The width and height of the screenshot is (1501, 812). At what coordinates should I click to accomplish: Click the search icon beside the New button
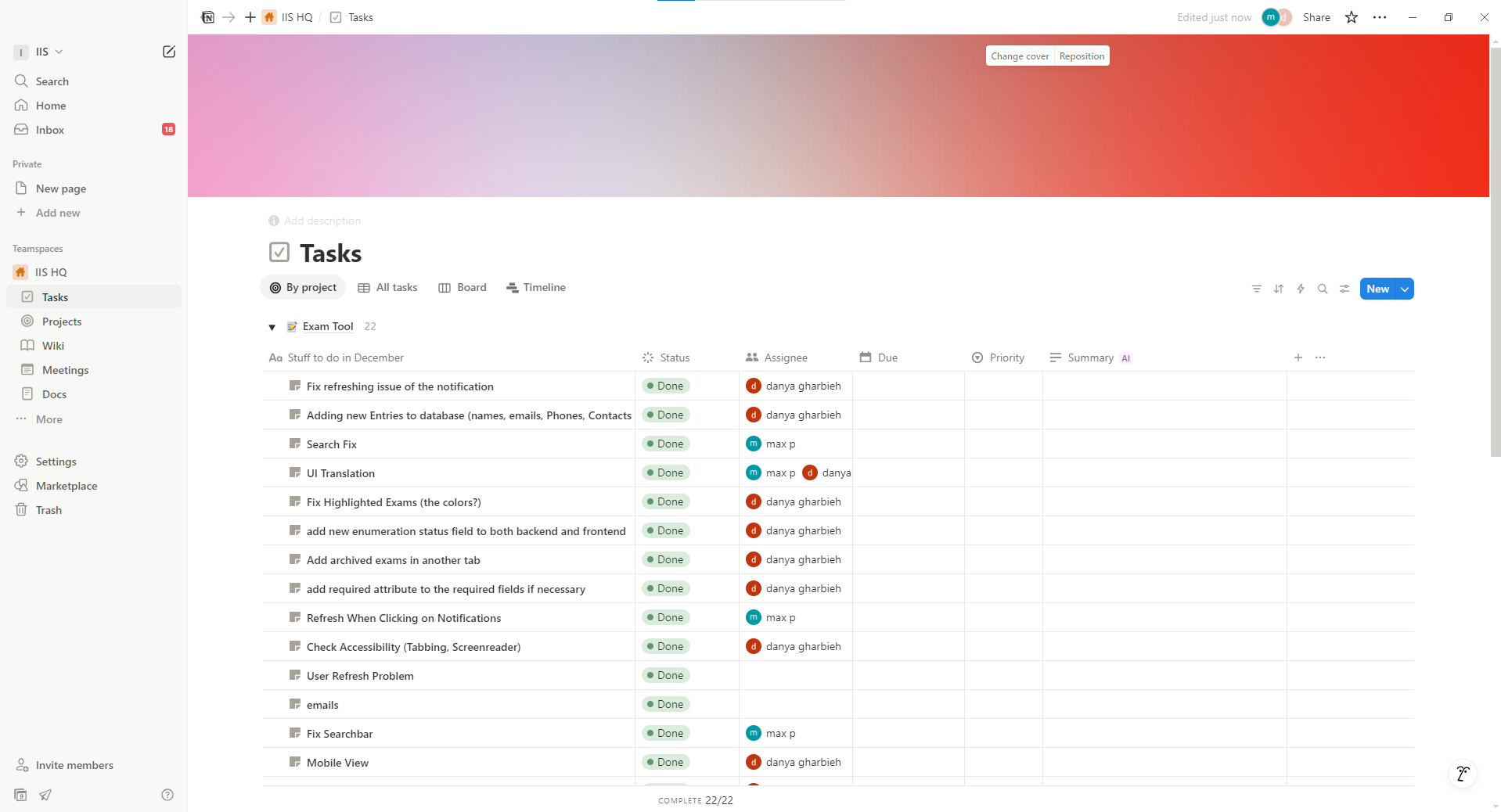pyautogui.click(x=1323, y=289)
